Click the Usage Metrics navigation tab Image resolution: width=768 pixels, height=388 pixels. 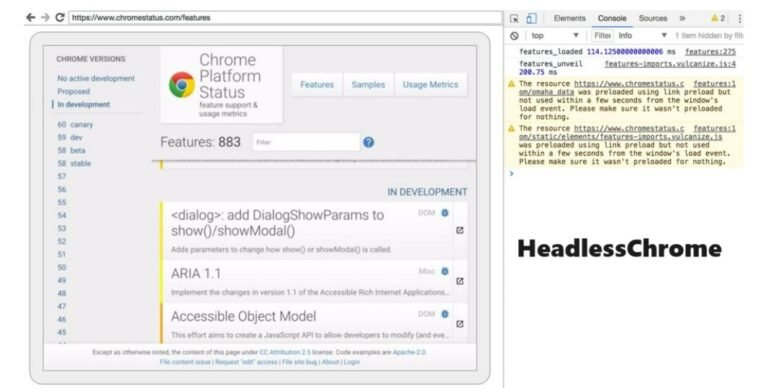(x=431, y=84)
